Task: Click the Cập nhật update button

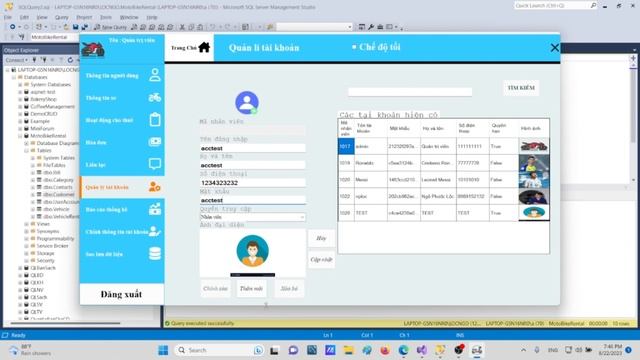Action: pyautogui.click(x=321, y=260)
